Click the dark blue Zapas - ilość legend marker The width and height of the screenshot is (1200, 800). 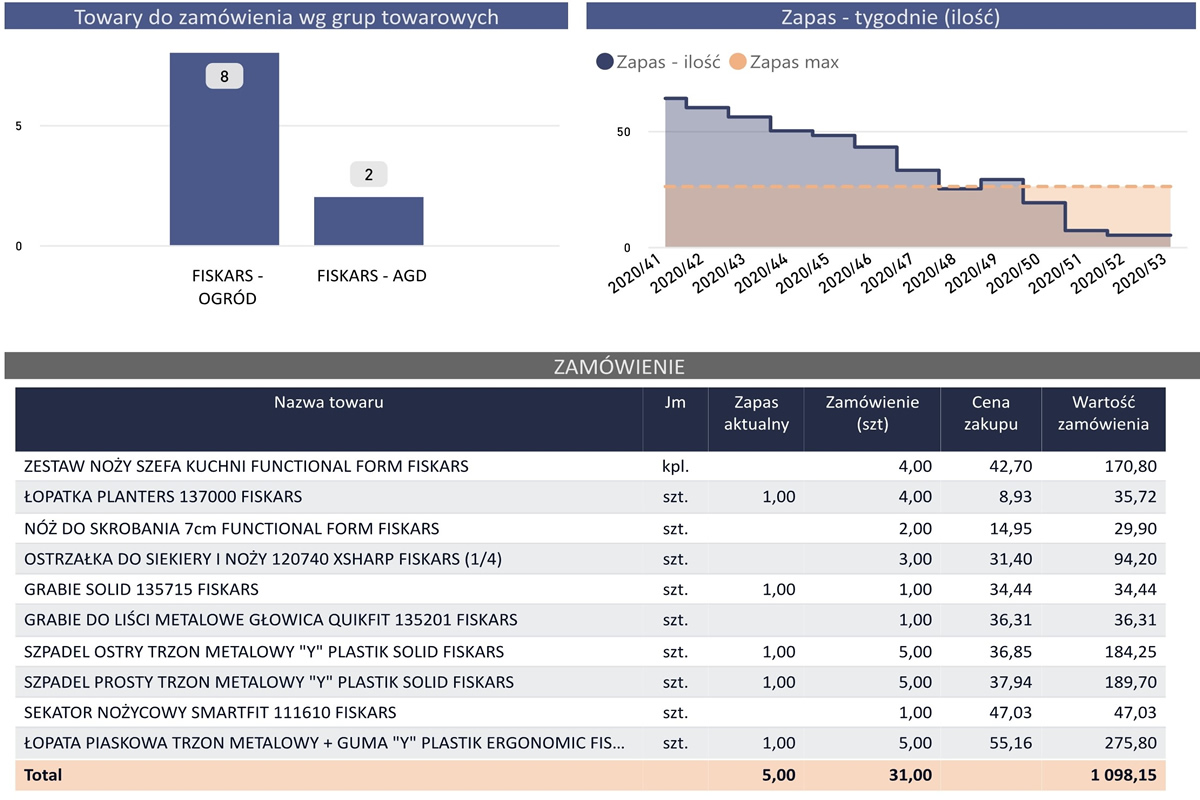pyautogui.click(x=604, y=62)
